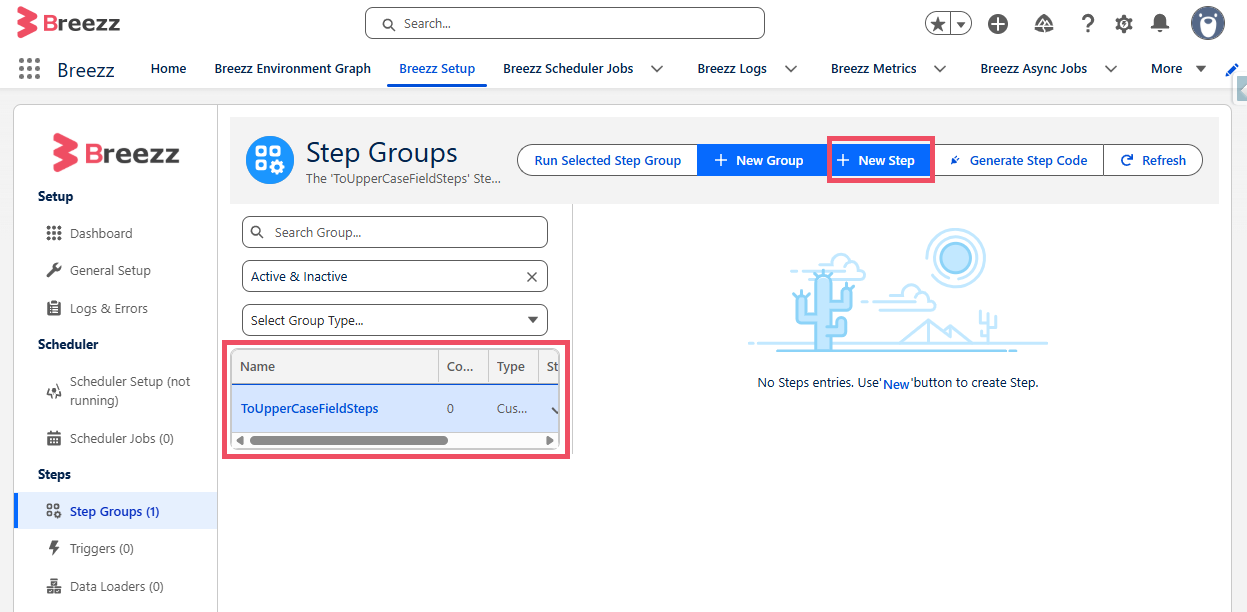
Task: Open Data Loaders (0) in sidebar
Action: point(117,586)
